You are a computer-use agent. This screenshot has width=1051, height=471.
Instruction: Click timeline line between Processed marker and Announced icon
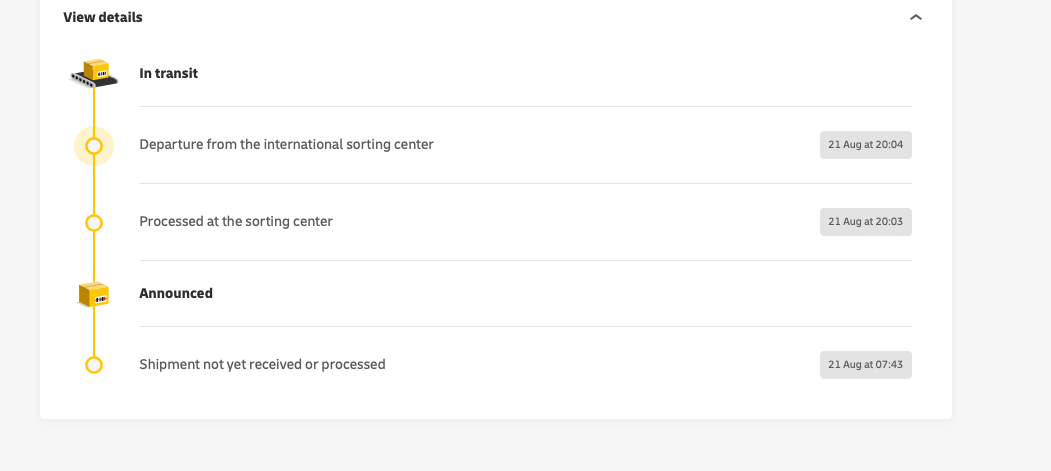(94, 255)
